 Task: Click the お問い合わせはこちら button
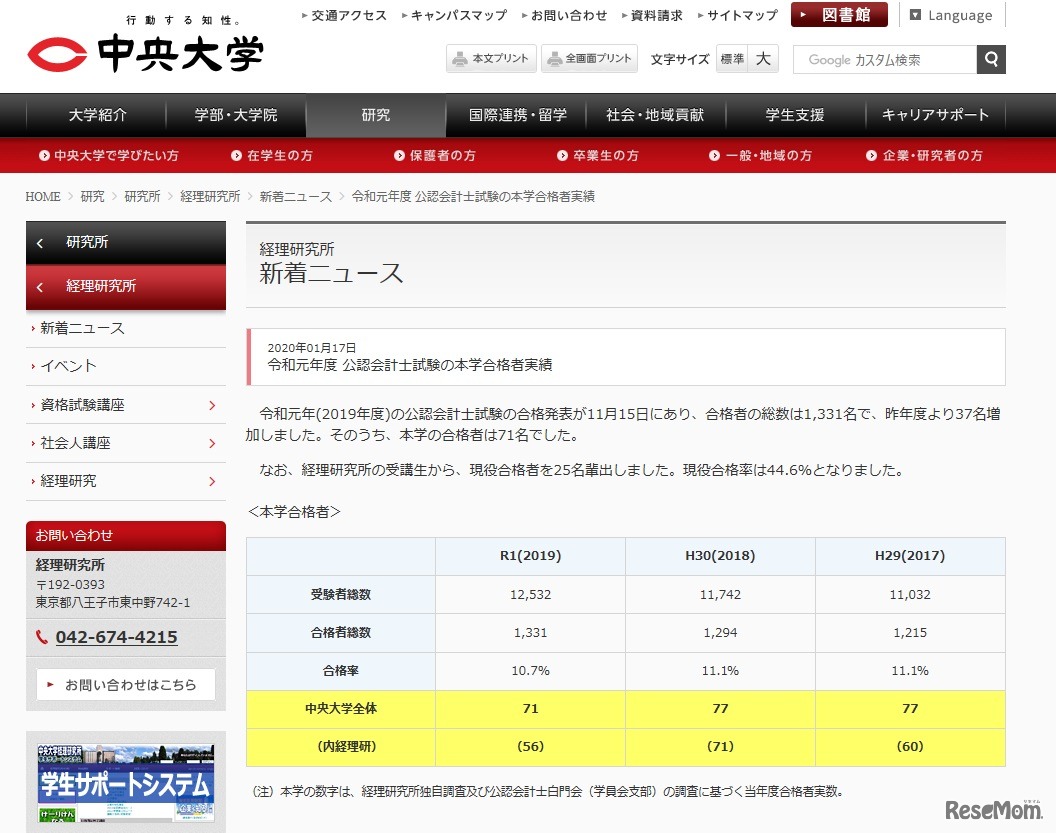[x=126, y=684]
